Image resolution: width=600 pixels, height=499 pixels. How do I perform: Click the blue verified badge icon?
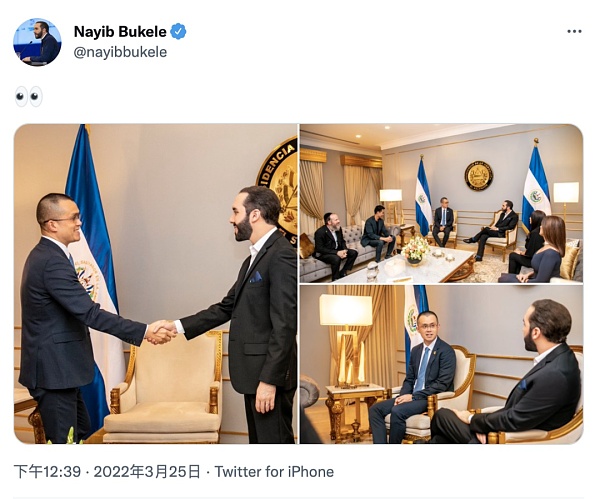coord(178,31)
